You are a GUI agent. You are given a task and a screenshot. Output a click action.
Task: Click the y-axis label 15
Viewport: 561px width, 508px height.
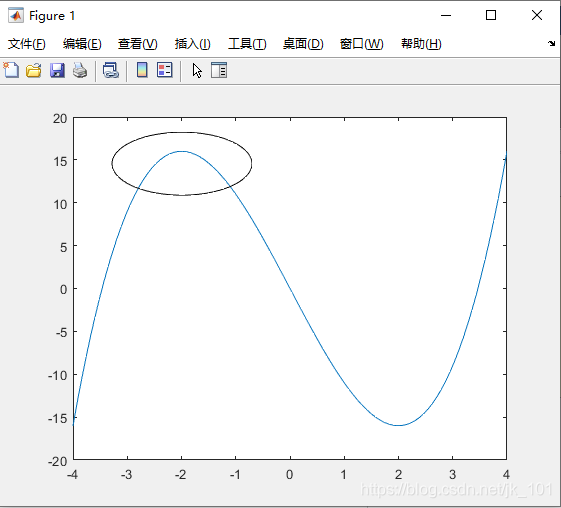(60, 161)
